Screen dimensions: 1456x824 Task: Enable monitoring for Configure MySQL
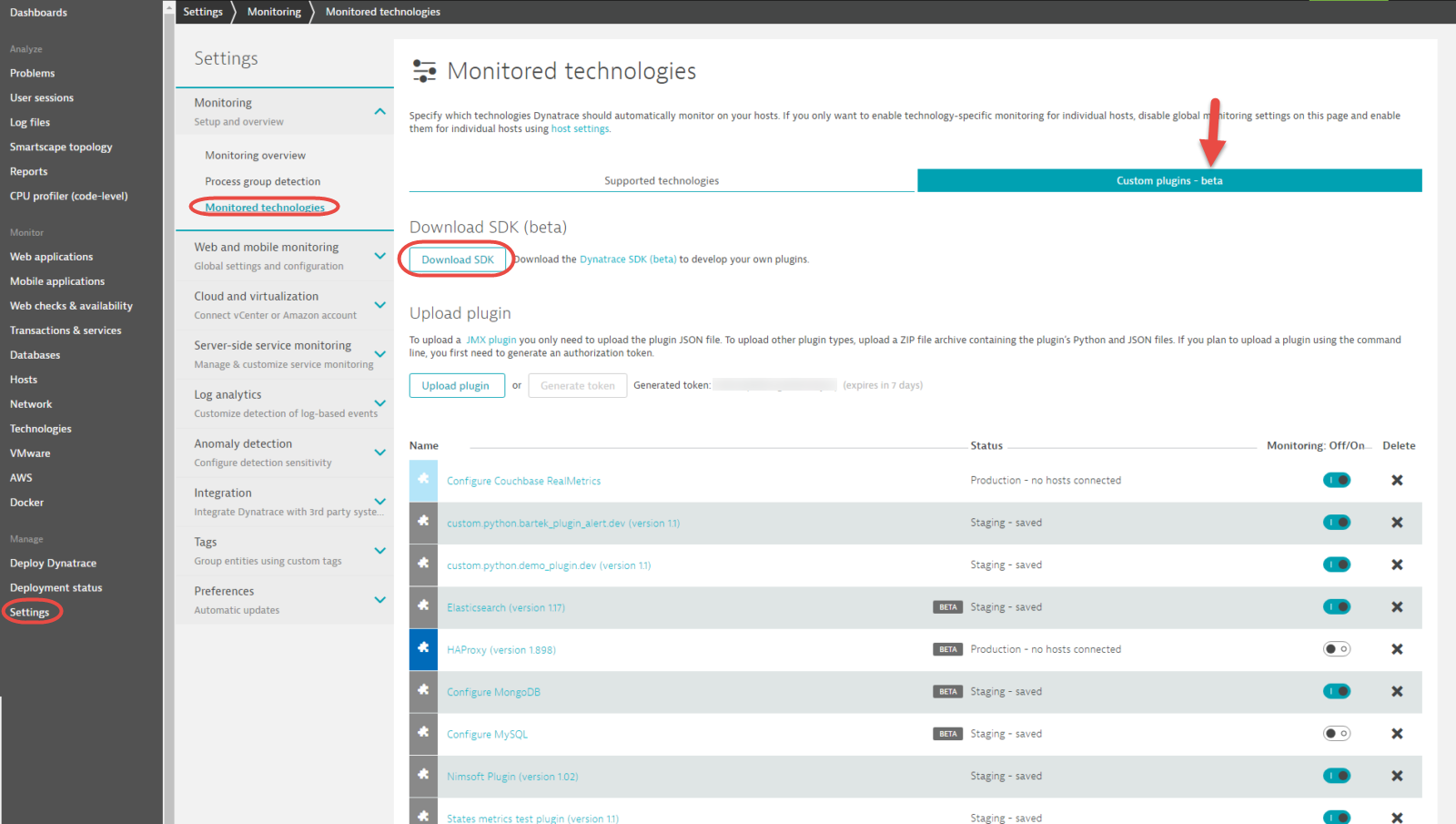point(1337,734)
